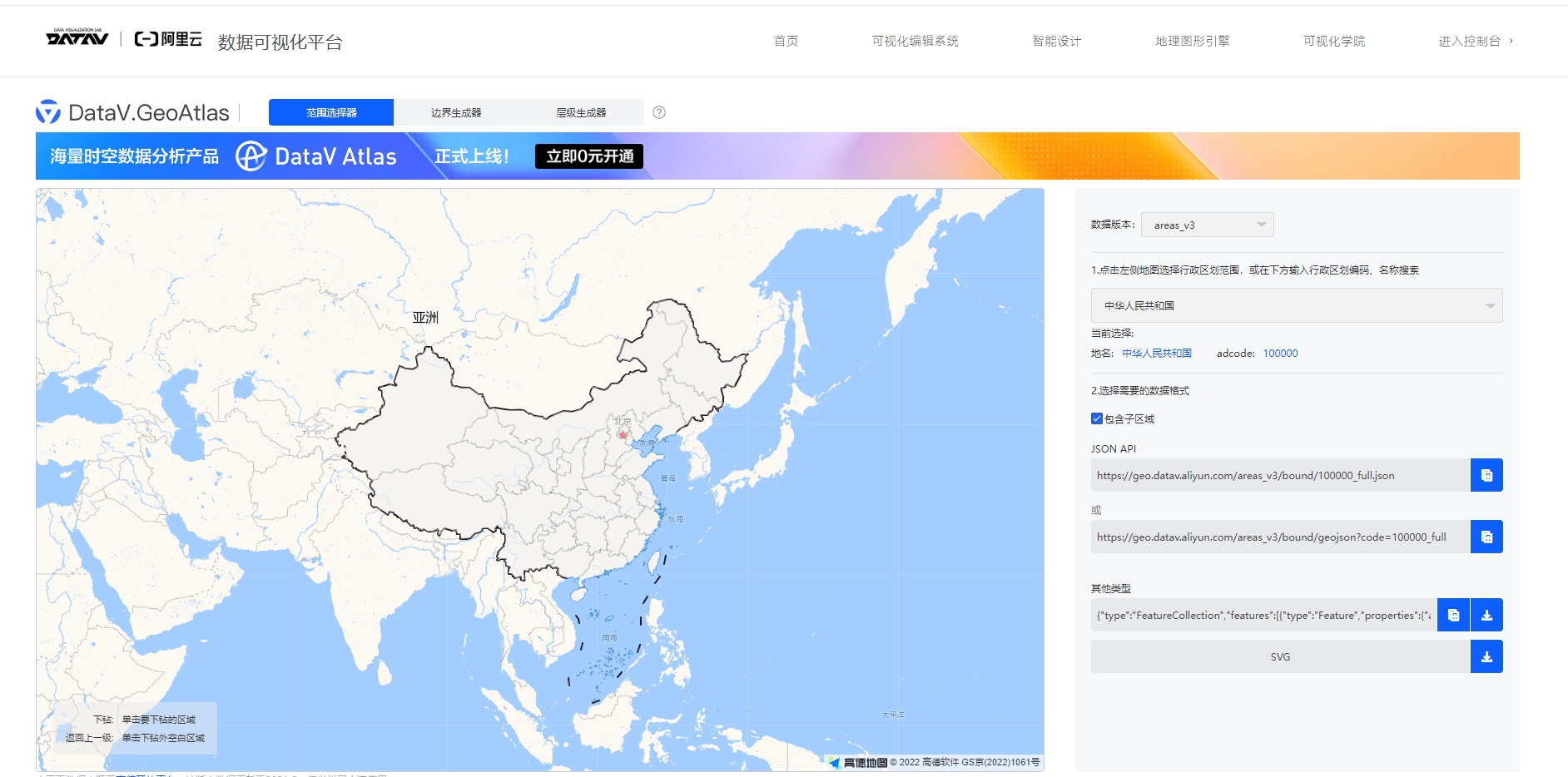
Task: Switch to the 边界生成器 tab
Action: point(456,112)
